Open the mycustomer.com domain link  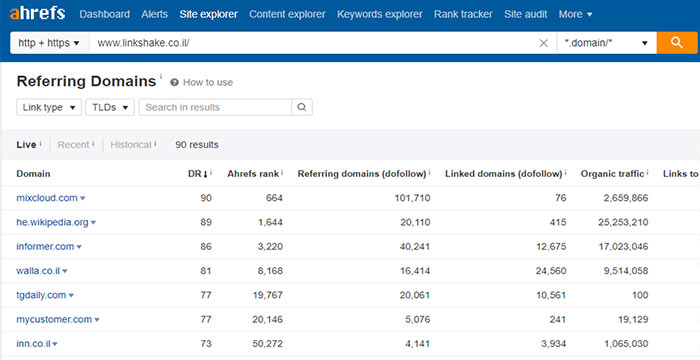[x=54, y=319]
